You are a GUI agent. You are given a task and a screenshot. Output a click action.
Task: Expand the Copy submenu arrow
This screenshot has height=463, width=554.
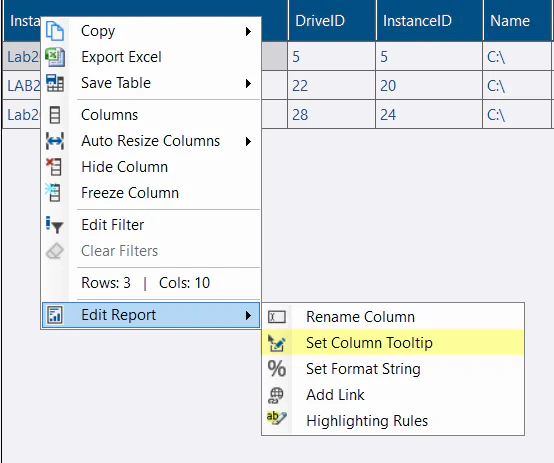click(248, 31)
